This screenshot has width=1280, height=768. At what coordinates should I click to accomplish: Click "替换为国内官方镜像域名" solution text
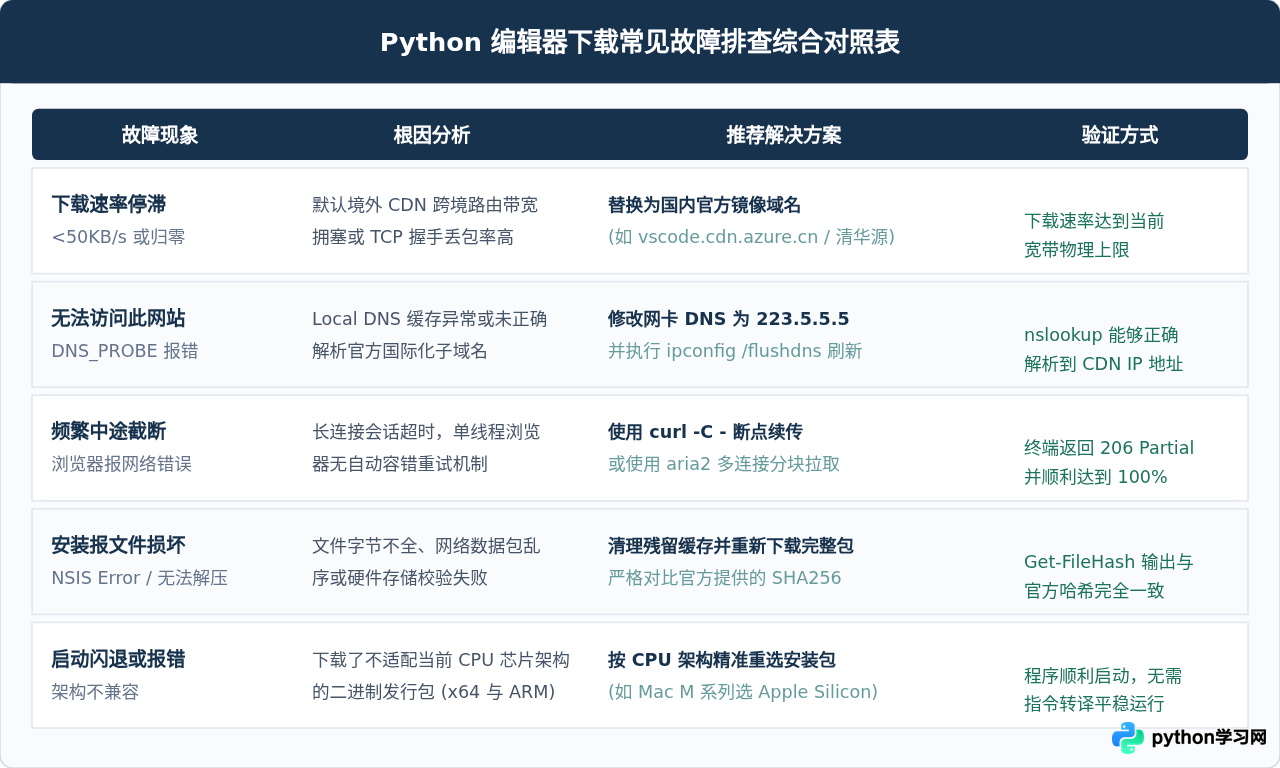[x=705, y=205]
